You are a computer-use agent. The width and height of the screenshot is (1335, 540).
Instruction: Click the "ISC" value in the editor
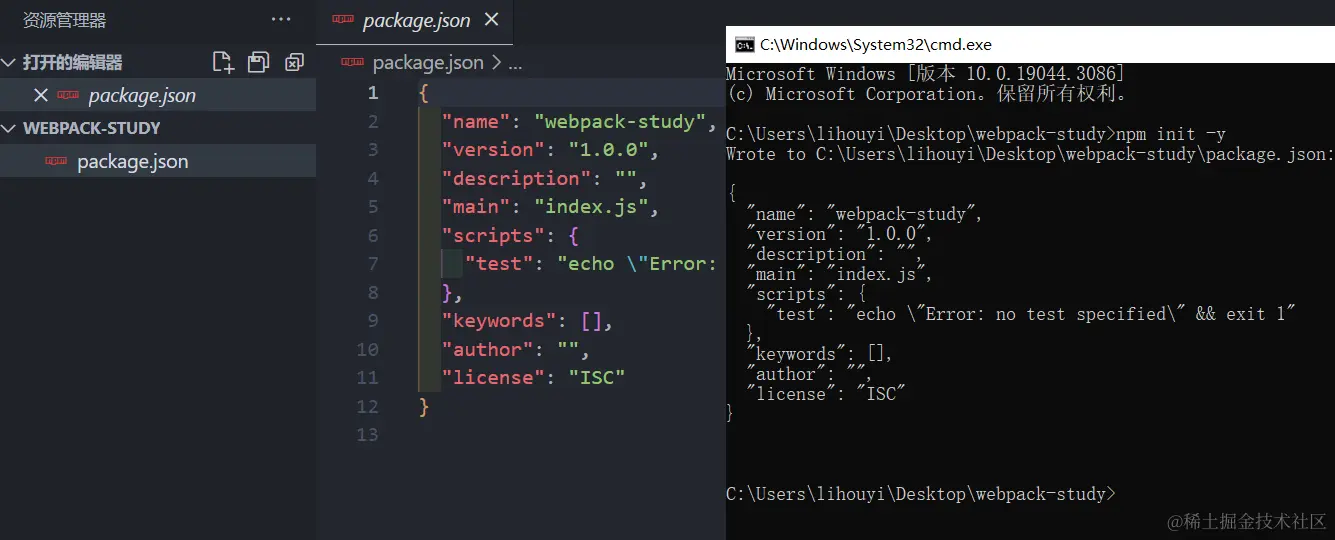pyautogui.click(x=597, y=378)
